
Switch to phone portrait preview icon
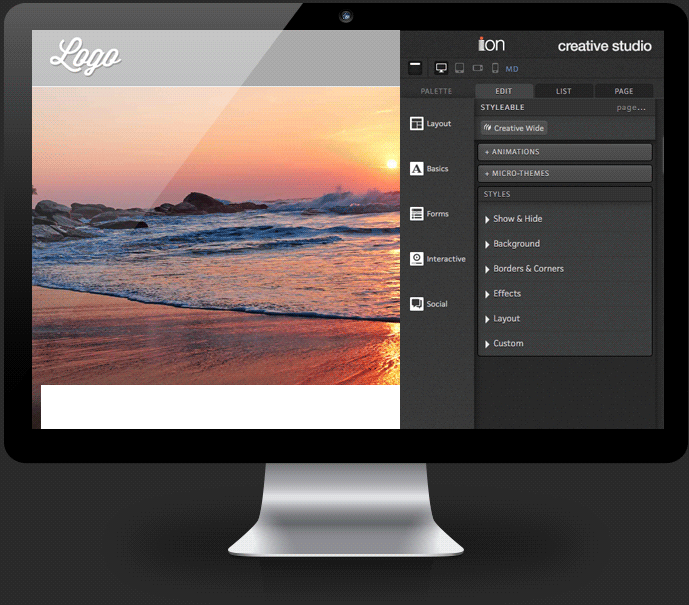pos(495,68)
